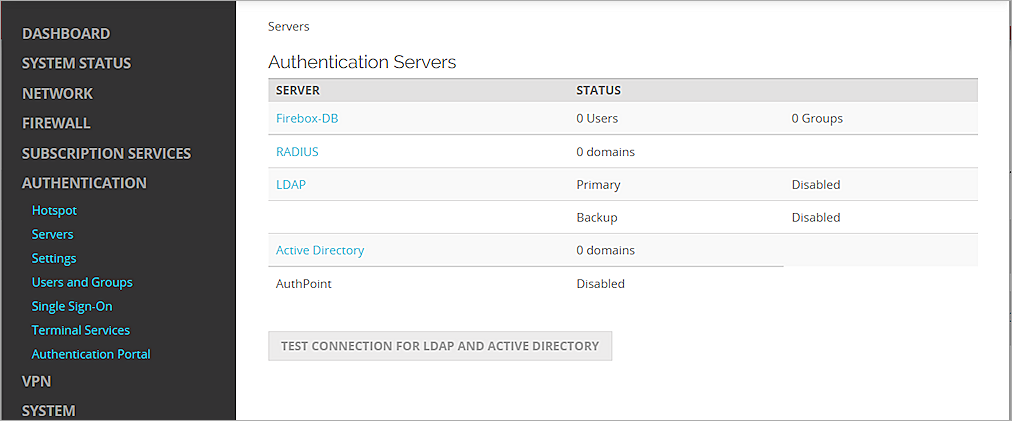The width and height of the screenshot is (1012, 421).
Task: Click the LDAP server link
Action: 290,185
